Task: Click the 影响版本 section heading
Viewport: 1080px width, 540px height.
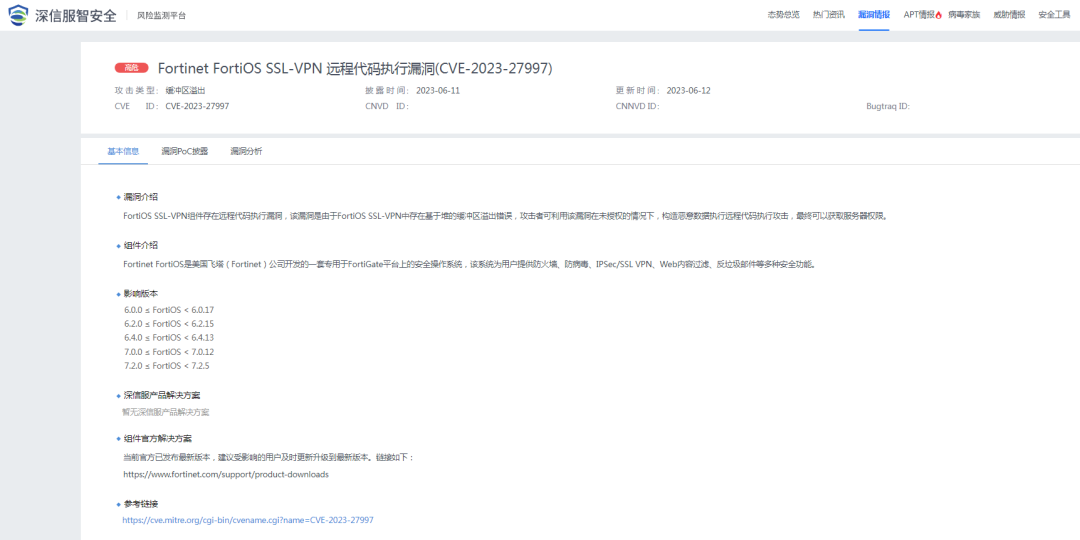Action: pyautogui.click(x=141, y=293)
